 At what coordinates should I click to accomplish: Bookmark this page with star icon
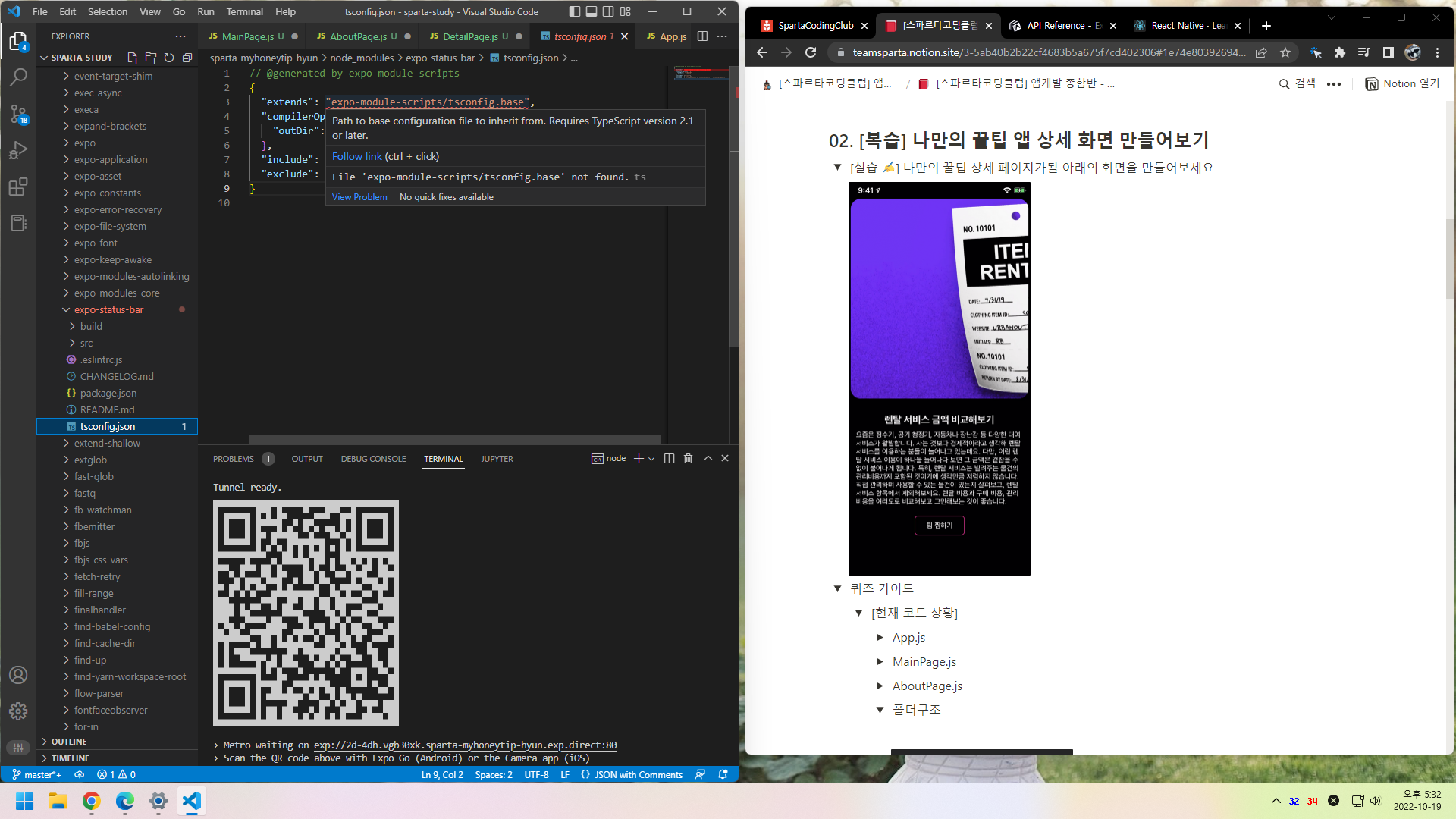click(x=1285, y=52)
